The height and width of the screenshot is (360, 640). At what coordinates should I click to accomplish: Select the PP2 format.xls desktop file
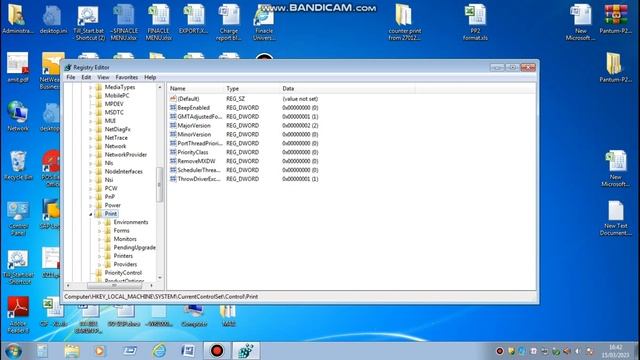point(476,22)
